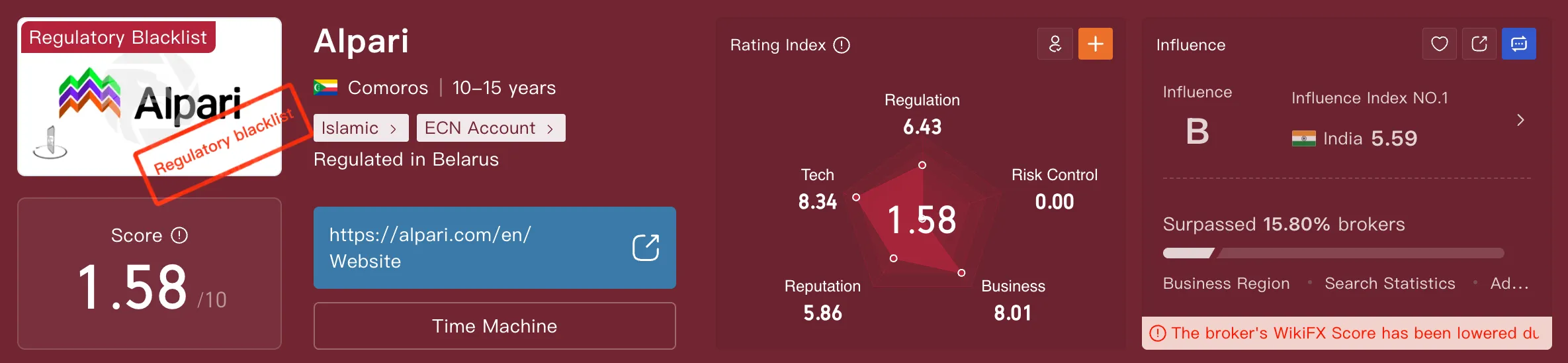Click the surpassed brokers progress bar

tap(1333, 253)
